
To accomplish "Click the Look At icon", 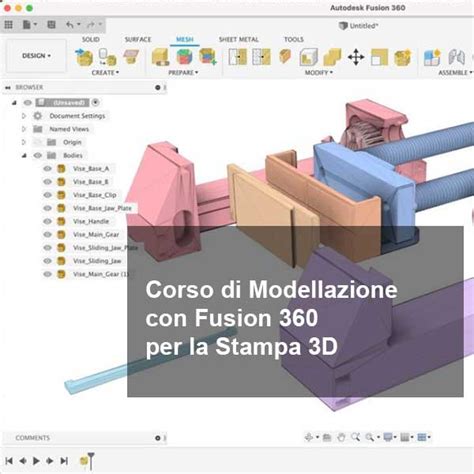I will click(x=327, y=437).
